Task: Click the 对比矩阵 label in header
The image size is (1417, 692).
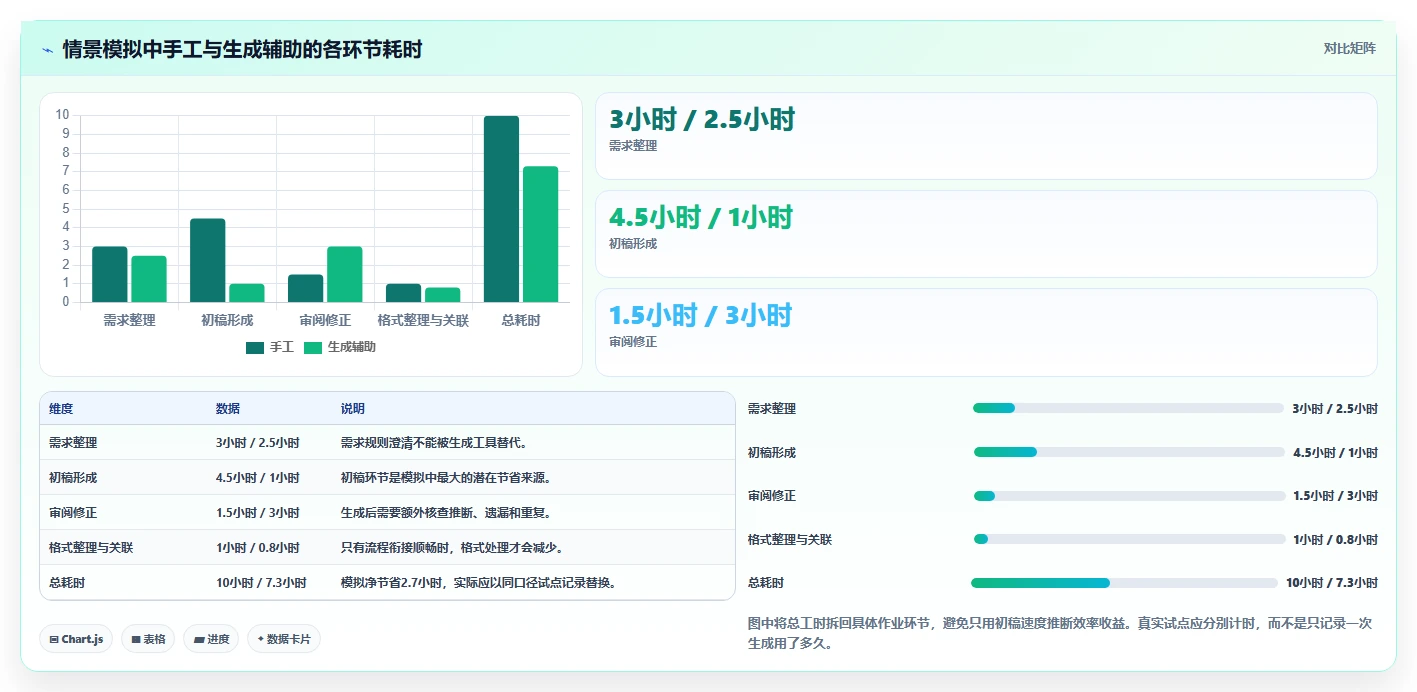Action: click(x=1349, y=48)
